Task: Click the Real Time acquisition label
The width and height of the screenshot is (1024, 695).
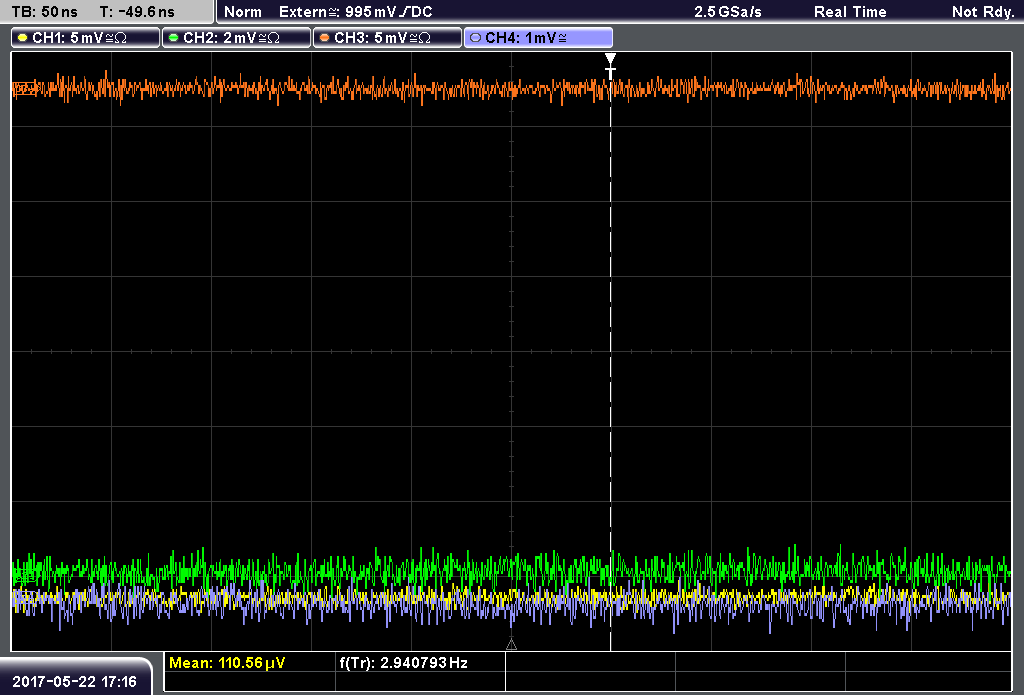Action: [x=850, y=12]
